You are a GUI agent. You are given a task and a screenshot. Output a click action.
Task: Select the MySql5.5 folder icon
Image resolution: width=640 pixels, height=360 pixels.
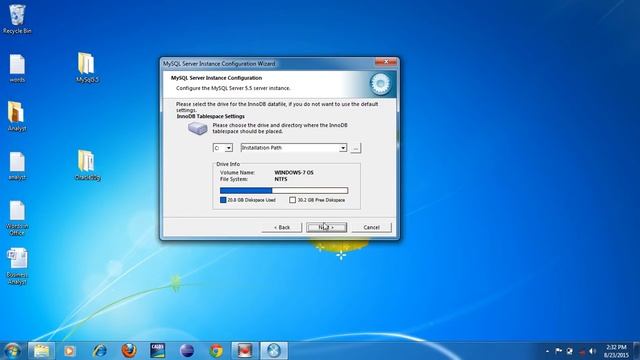pos(87,67)
